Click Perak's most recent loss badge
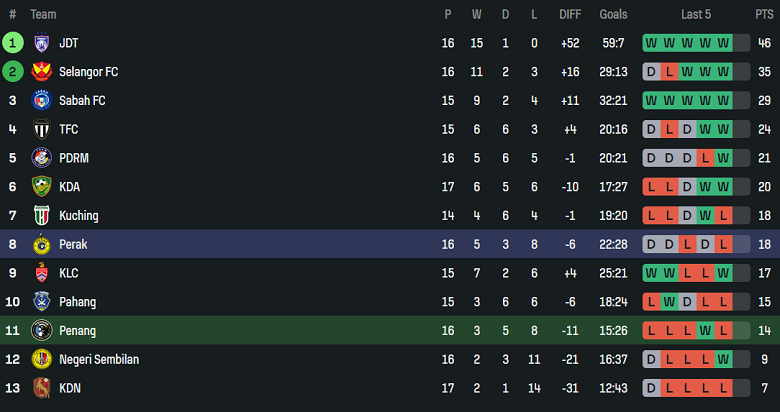Viewport: 780px width, 412px height. pos(723,244)
